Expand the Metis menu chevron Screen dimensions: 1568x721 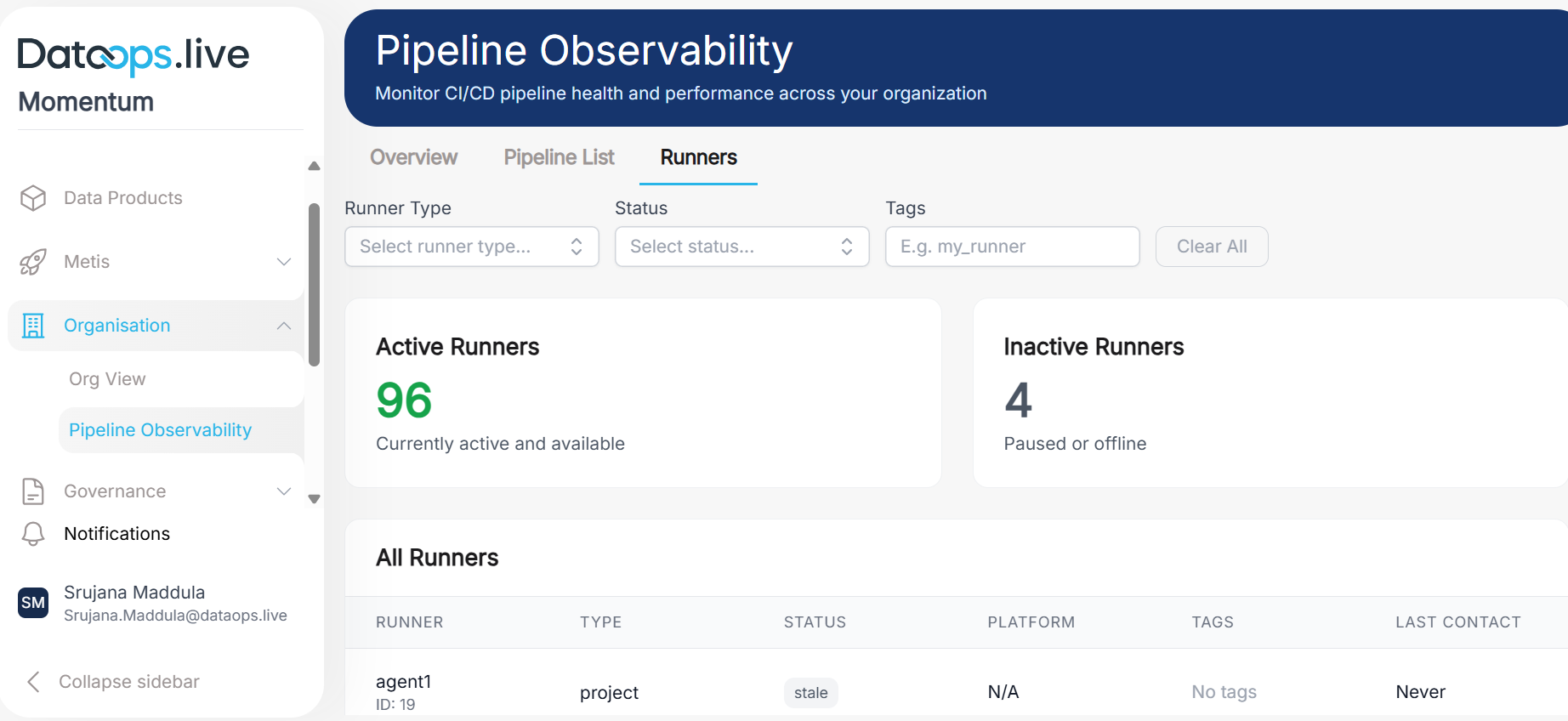coord(284,262)
